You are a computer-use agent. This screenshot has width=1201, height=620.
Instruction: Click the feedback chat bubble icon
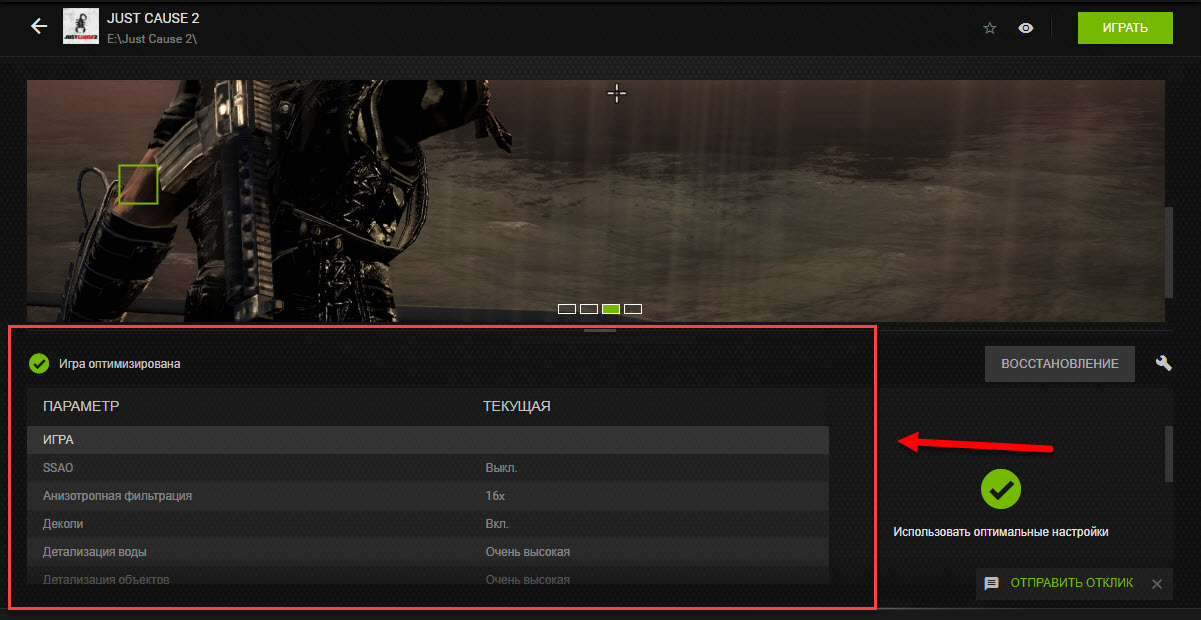991,583
